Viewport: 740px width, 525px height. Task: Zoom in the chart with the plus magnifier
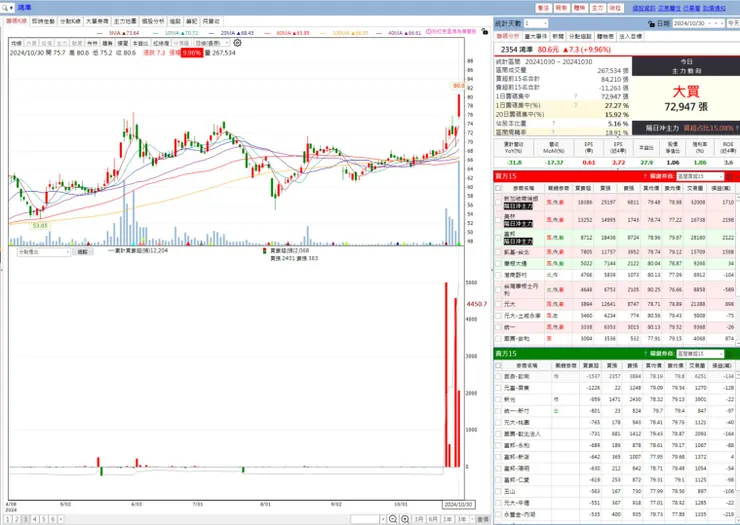point(405,519)
